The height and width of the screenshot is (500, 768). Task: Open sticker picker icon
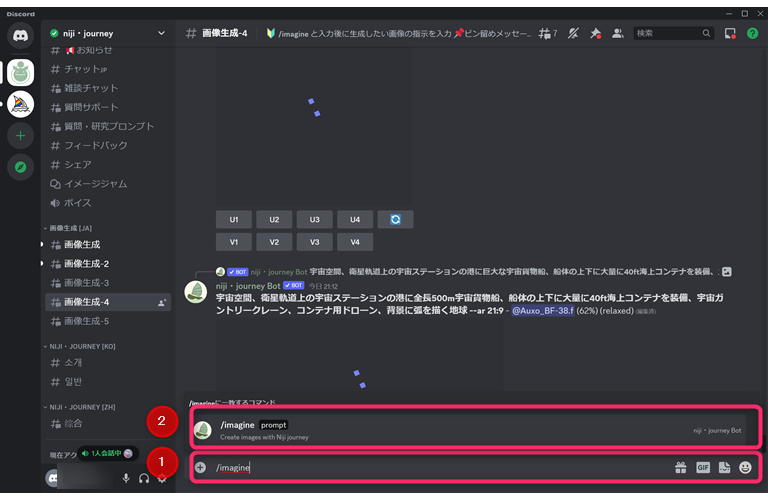tap(724, 468)
